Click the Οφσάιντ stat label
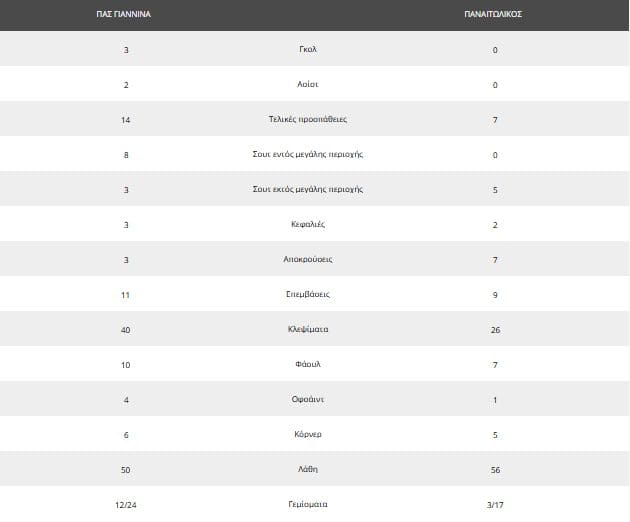Viewport: 630px width, 522px height. 309,399
